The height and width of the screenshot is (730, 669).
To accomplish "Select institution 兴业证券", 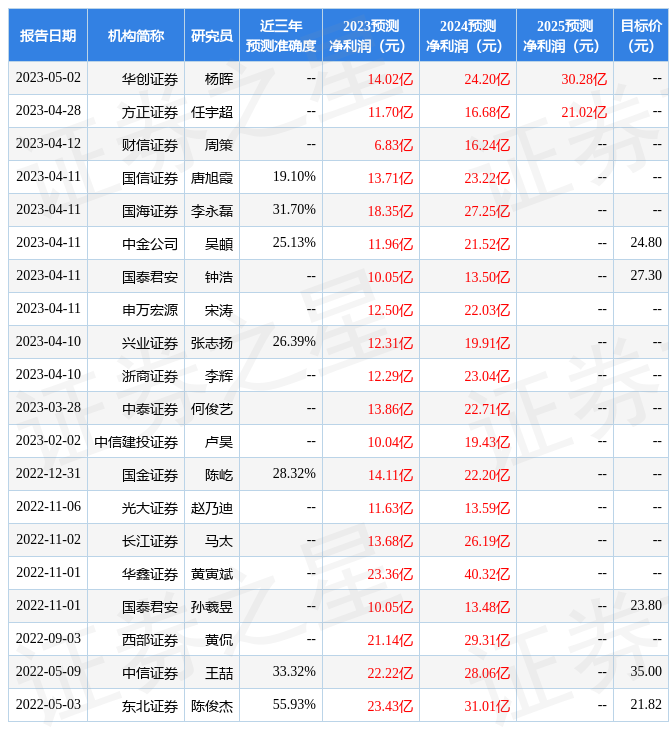I will pyautogui.click(x=150, y=344).
